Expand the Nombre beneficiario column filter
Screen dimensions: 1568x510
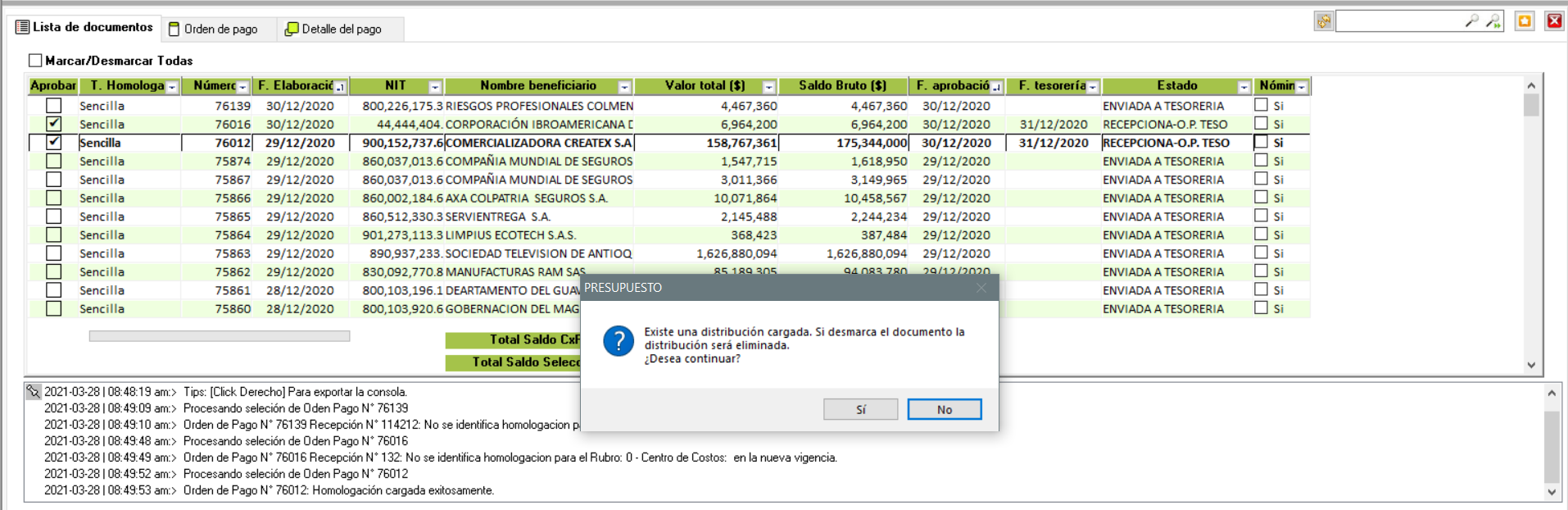pos(624,87)
